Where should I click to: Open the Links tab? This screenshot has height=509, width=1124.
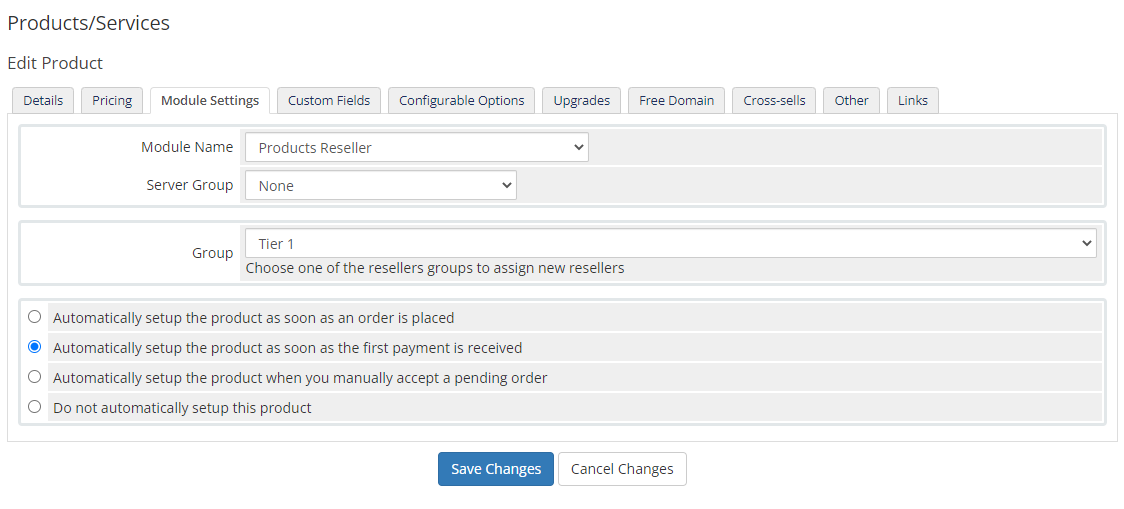(x=913, y=100)
